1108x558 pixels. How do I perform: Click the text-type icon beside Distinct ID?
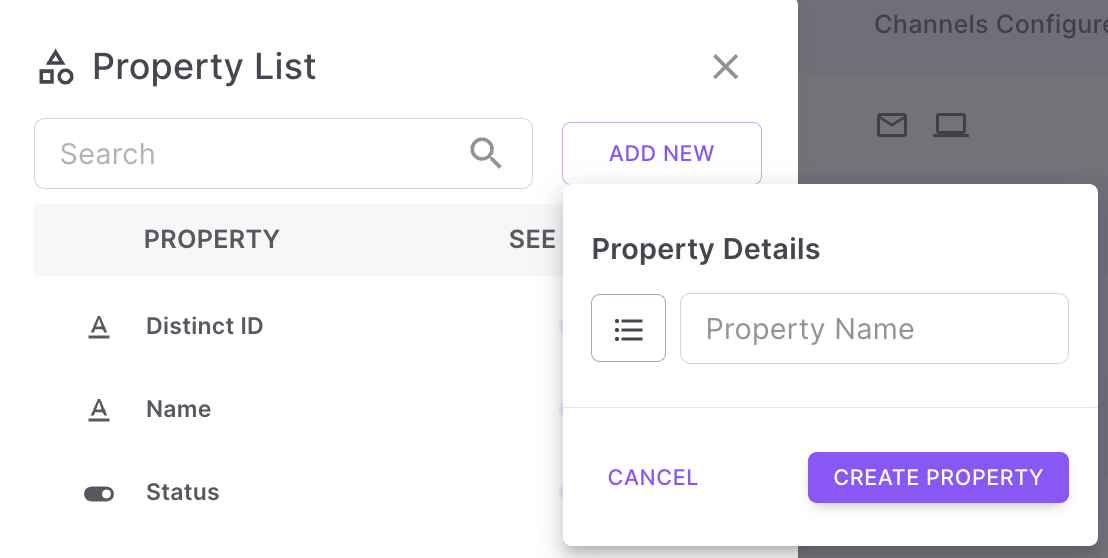pos(99,327)
